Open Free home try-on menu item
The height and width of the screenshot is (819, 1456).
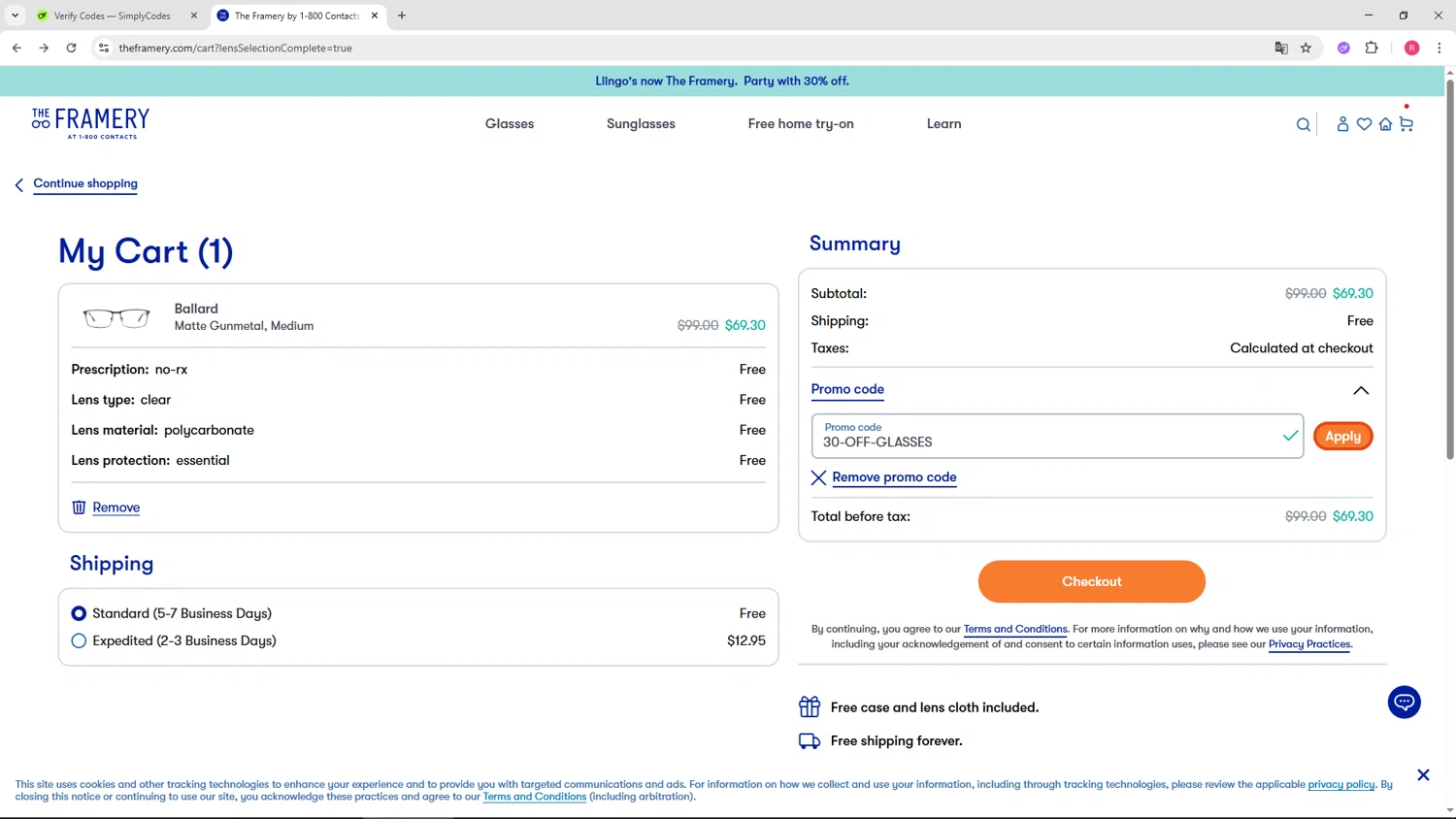click(801, 123)
